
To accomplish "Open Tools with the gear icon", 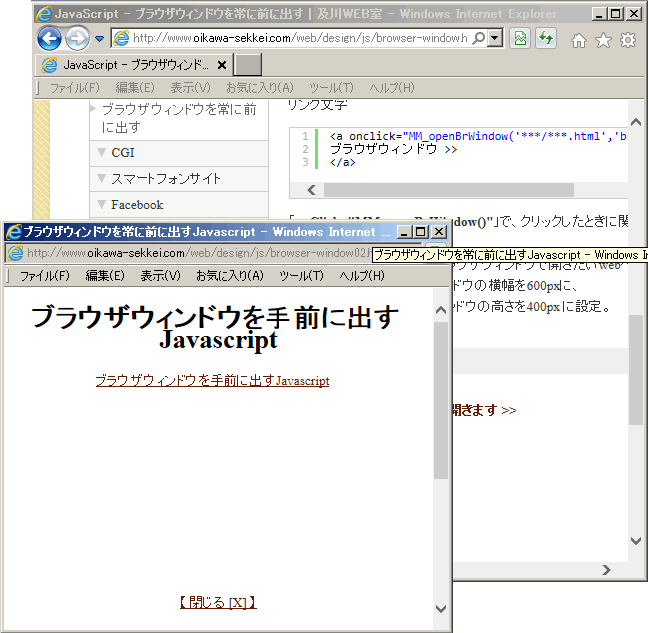I will (x=628, y=40).
